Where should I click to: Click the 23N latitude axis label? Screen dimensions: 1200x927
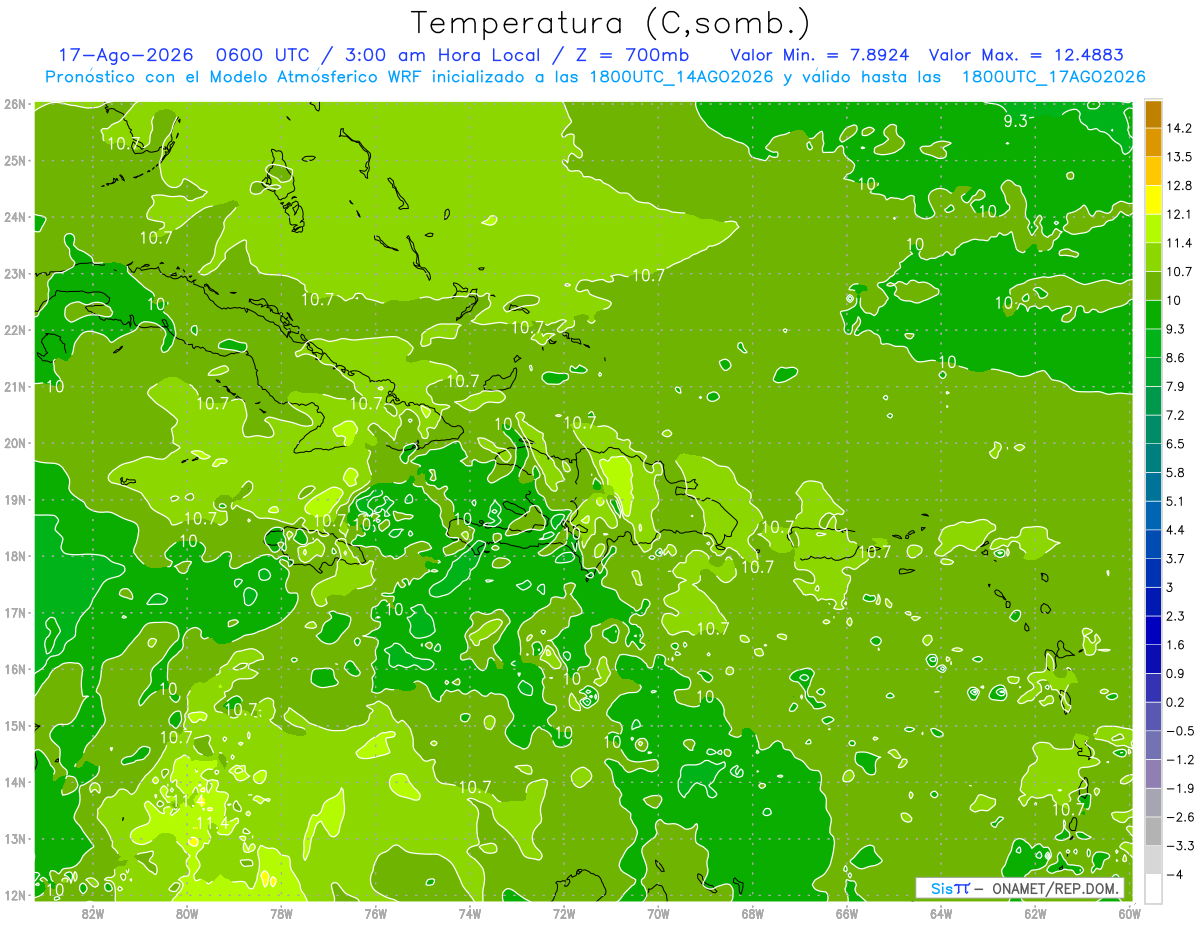[14, 273]
